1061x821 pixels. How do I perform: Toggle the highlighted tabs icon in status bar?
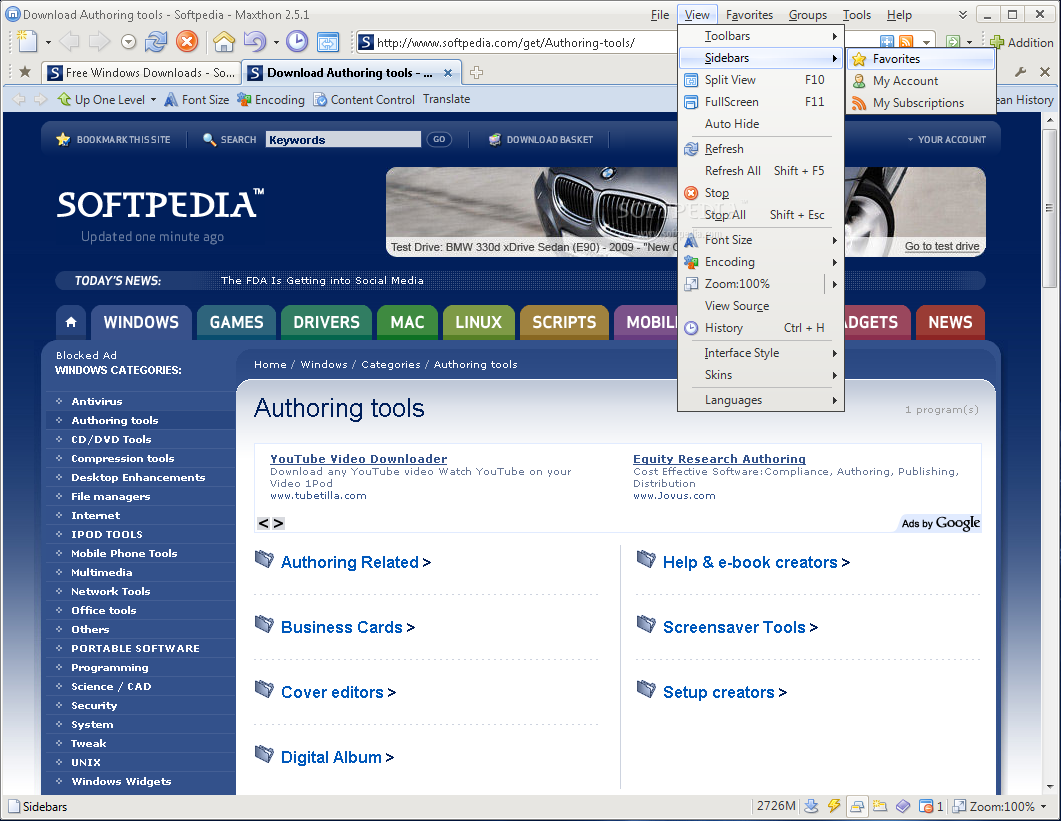tap(857, 805)
